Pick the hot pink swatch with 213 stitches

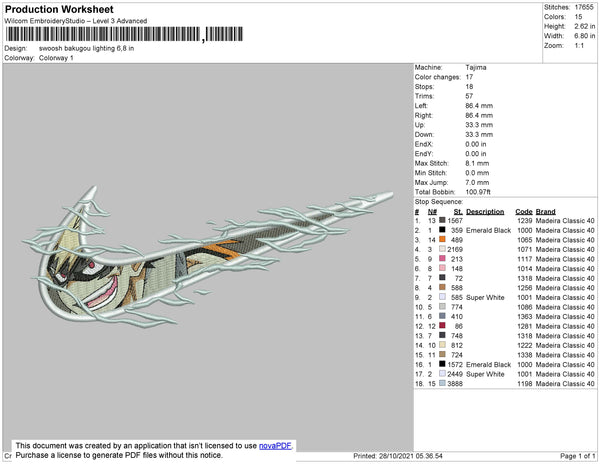point(442,259)
